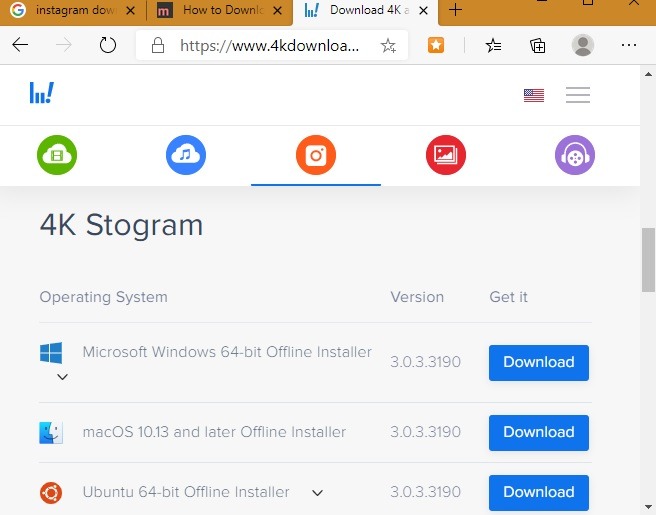Select the orange 4K Stogram camera icon

pos(316,155)
